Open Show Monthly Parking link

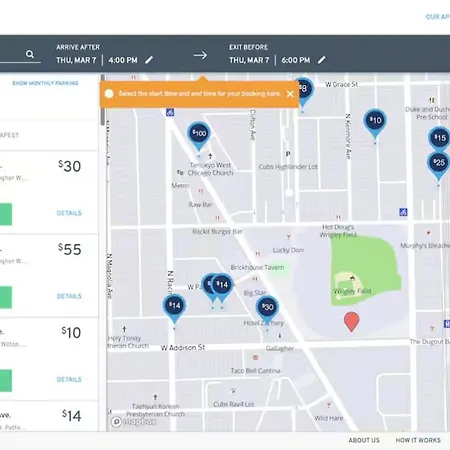[x=45, y=83]
